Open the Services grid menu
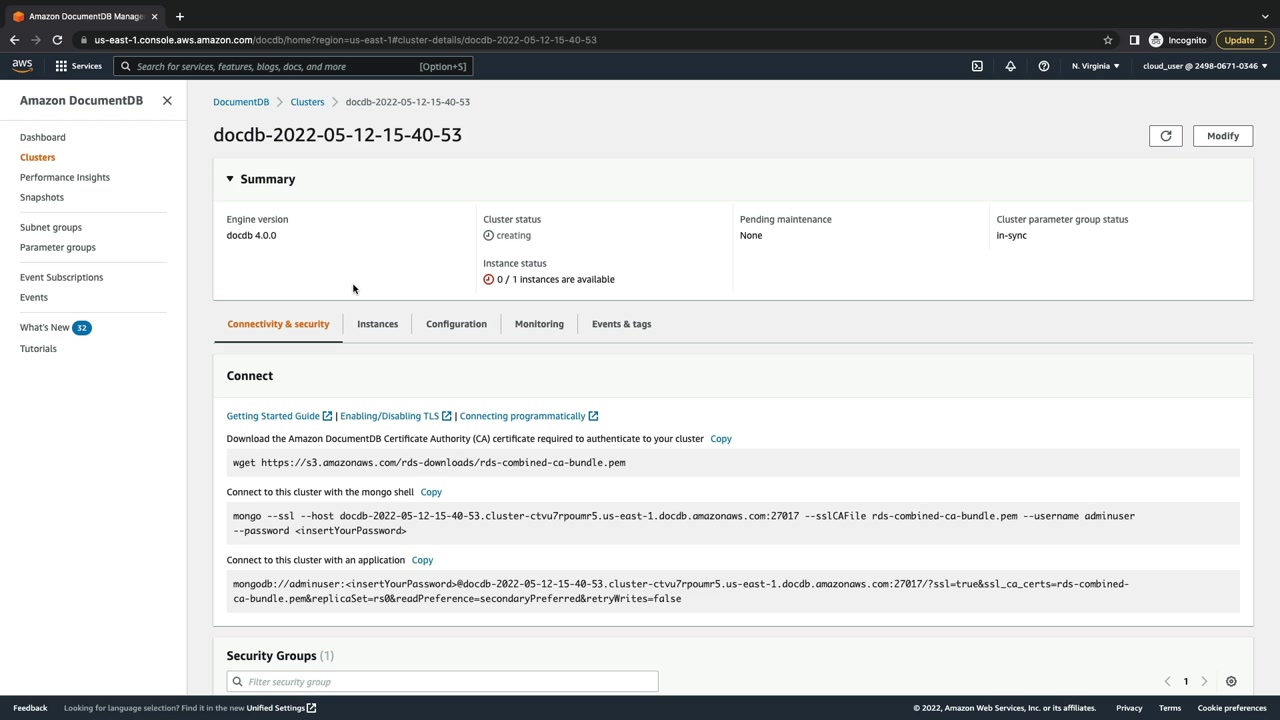 [78, 66]
